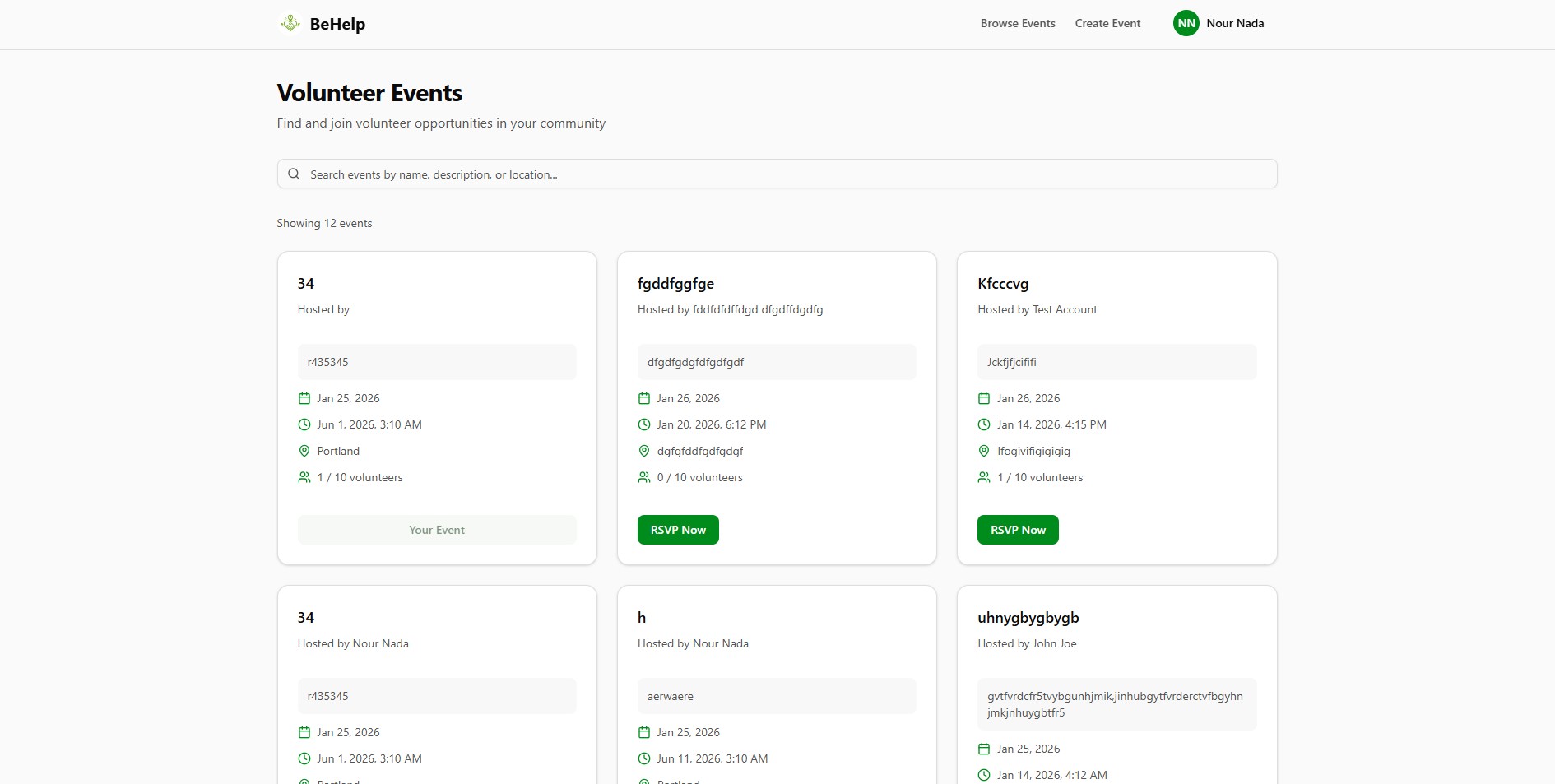Image resolution: width=1555 pixels, height=784 pixels.
Task: Click Hosted by fddfdfdffdgd dfgdffdgdfg text
Action: tap(730, 309)
